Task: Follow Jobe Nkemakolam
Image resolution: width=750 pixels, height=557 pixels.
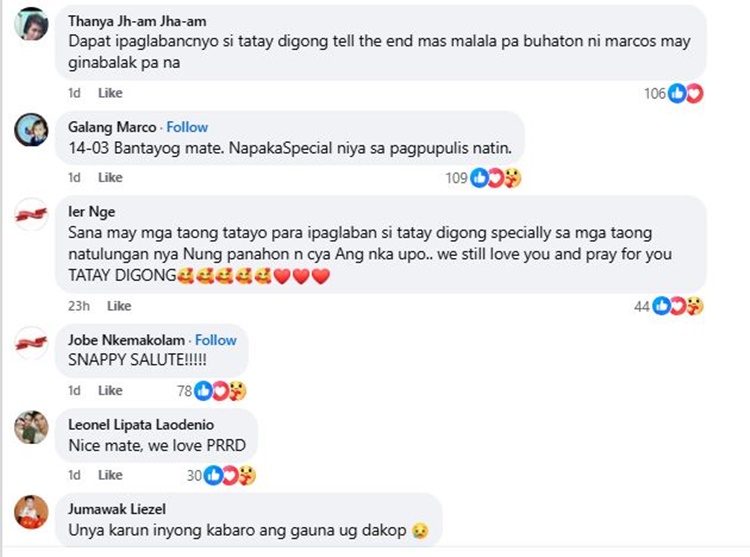Action: click(x=216, y=340)
